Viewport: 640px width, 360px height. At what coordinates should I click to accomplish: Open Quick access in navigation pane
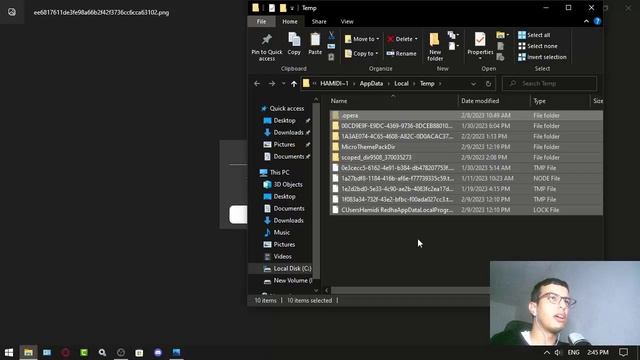[282, 109]
